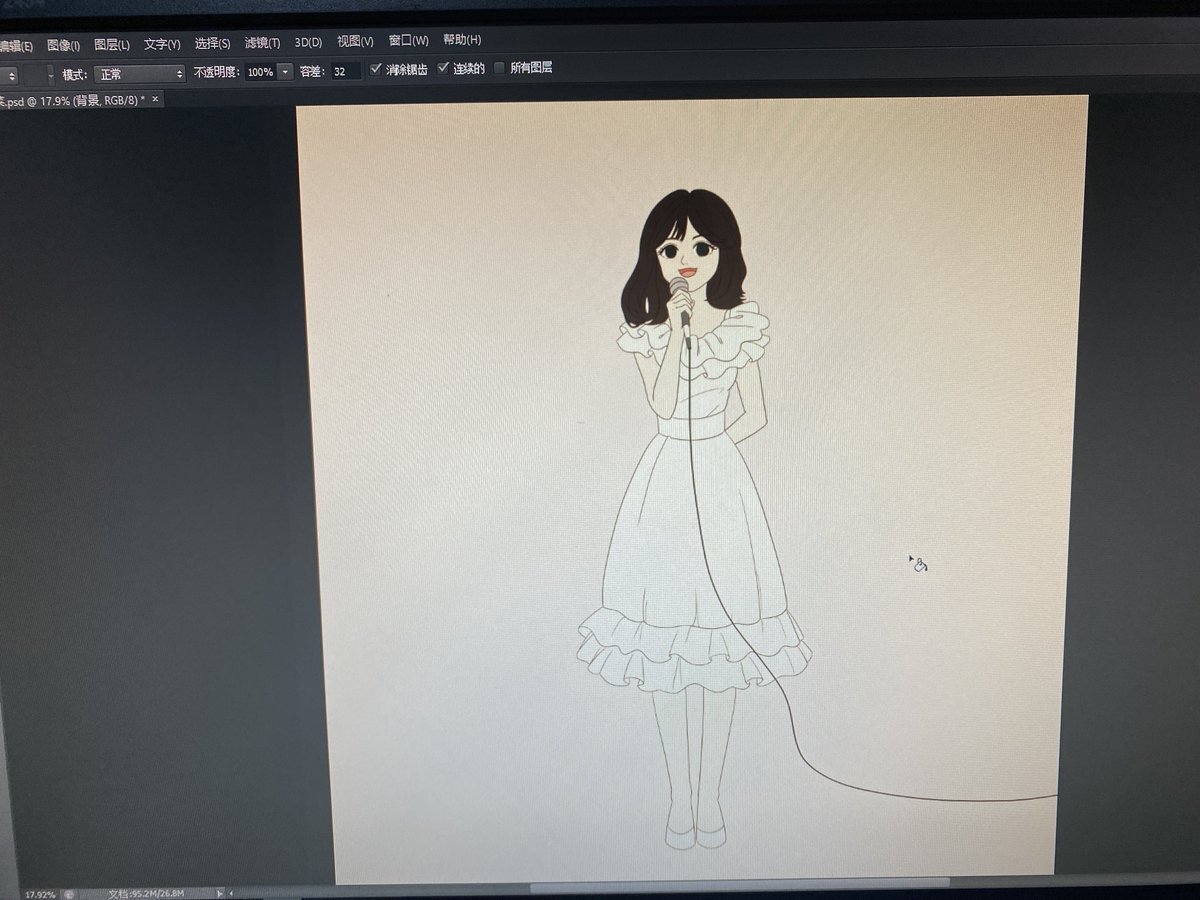
Task: Expand the 模式 dropdown showing 正常
Action: point(140,74)
